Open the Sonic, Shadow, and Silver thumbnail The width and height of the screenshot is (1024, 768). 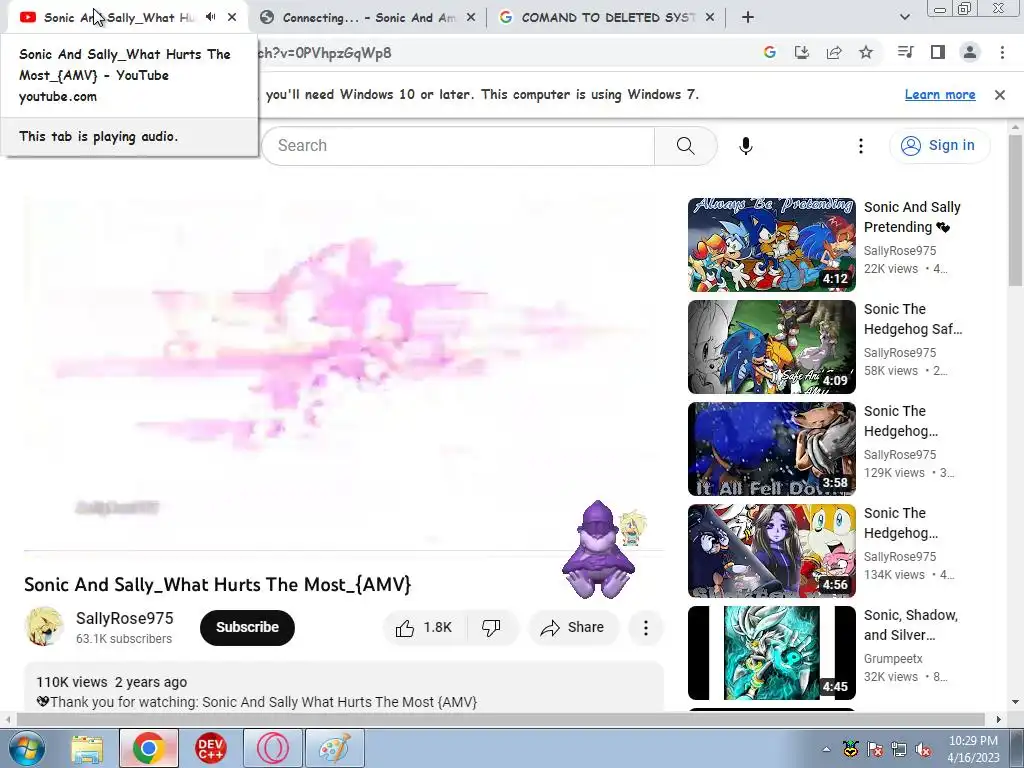coord(771,652)
